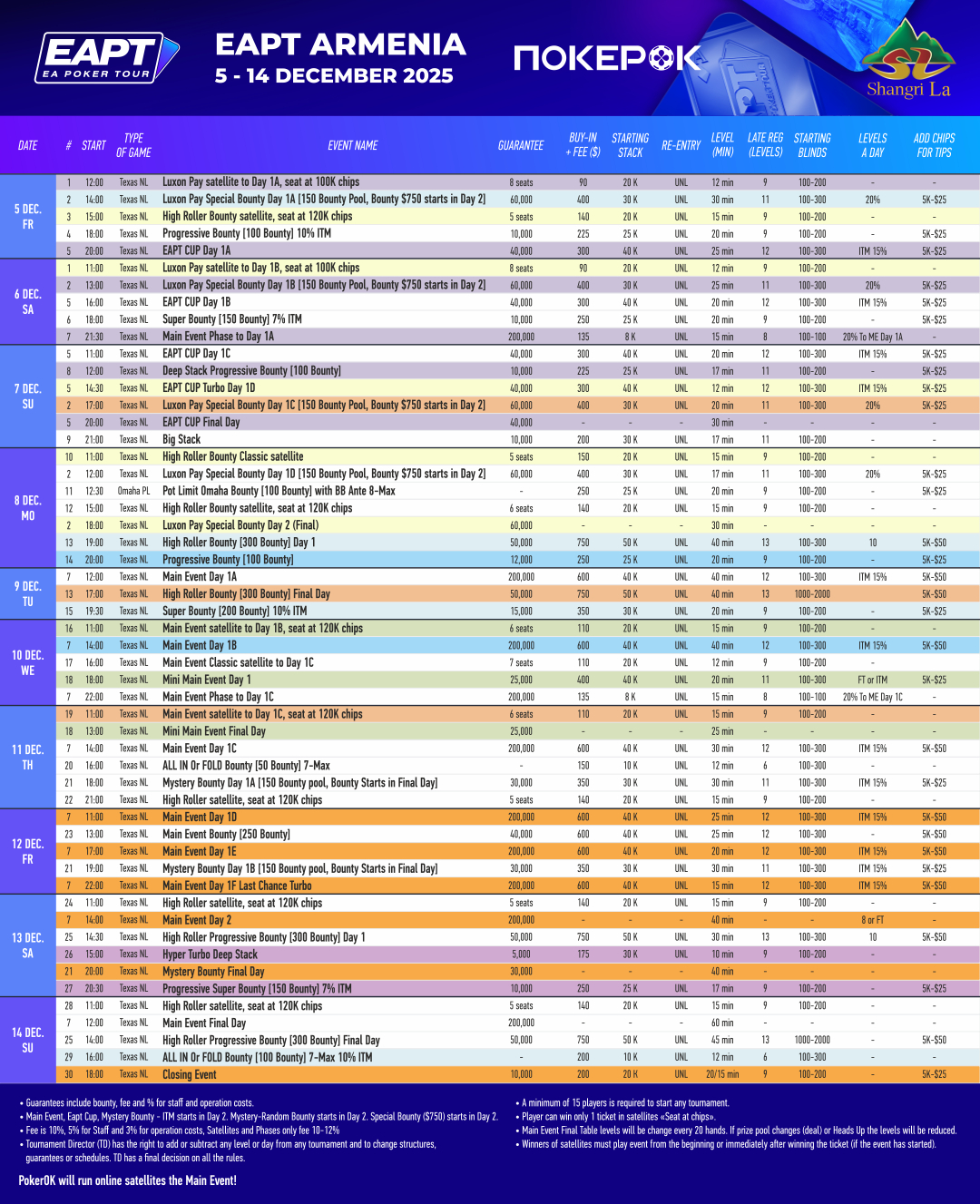Click the poker chip in ПОКЕРОК logo

click(x=662, y=58)
